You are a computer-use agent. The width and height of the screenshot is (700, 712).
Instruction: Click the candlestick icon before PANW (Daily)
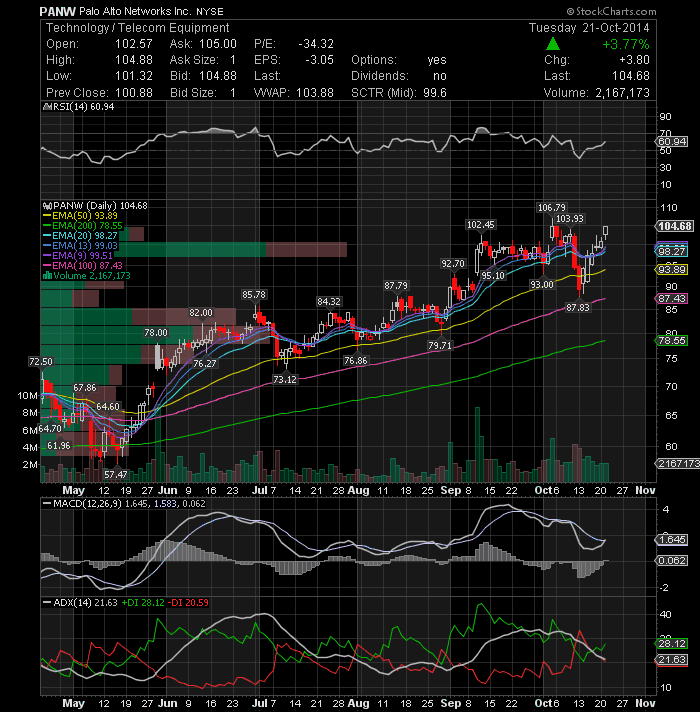pos(46,206)
